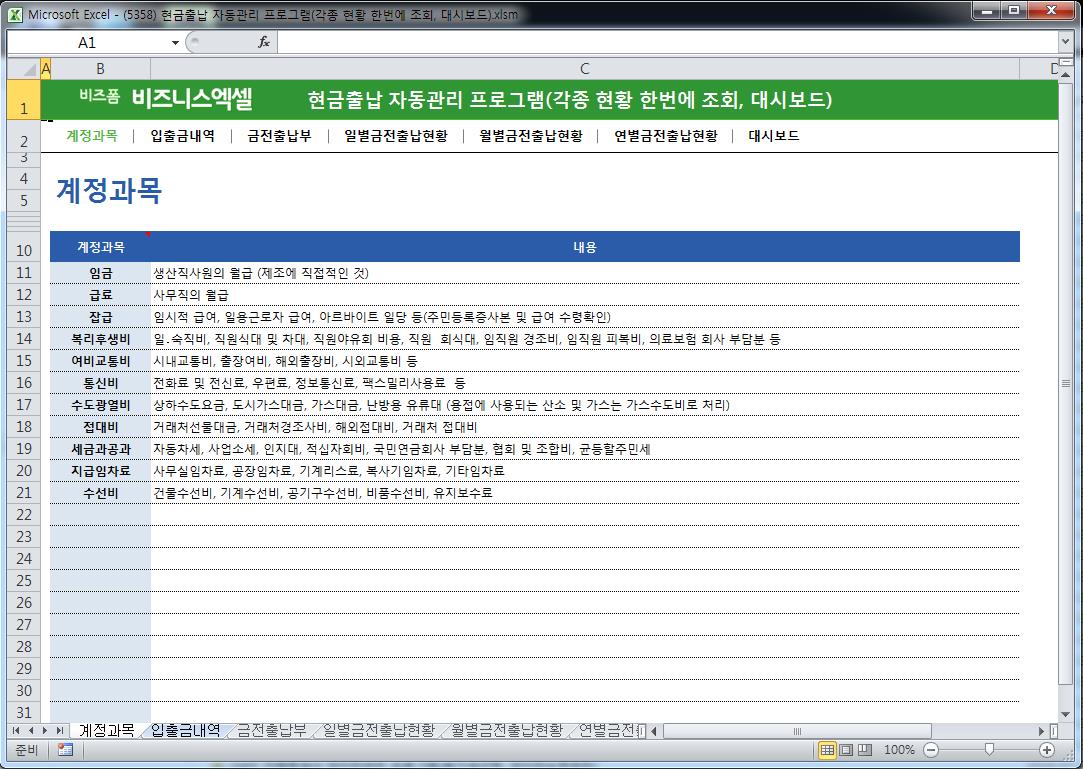The height and width of the screenshot is (769, 1083).
Task: Select the 통신비 account cell
Action: coord(100,383)
